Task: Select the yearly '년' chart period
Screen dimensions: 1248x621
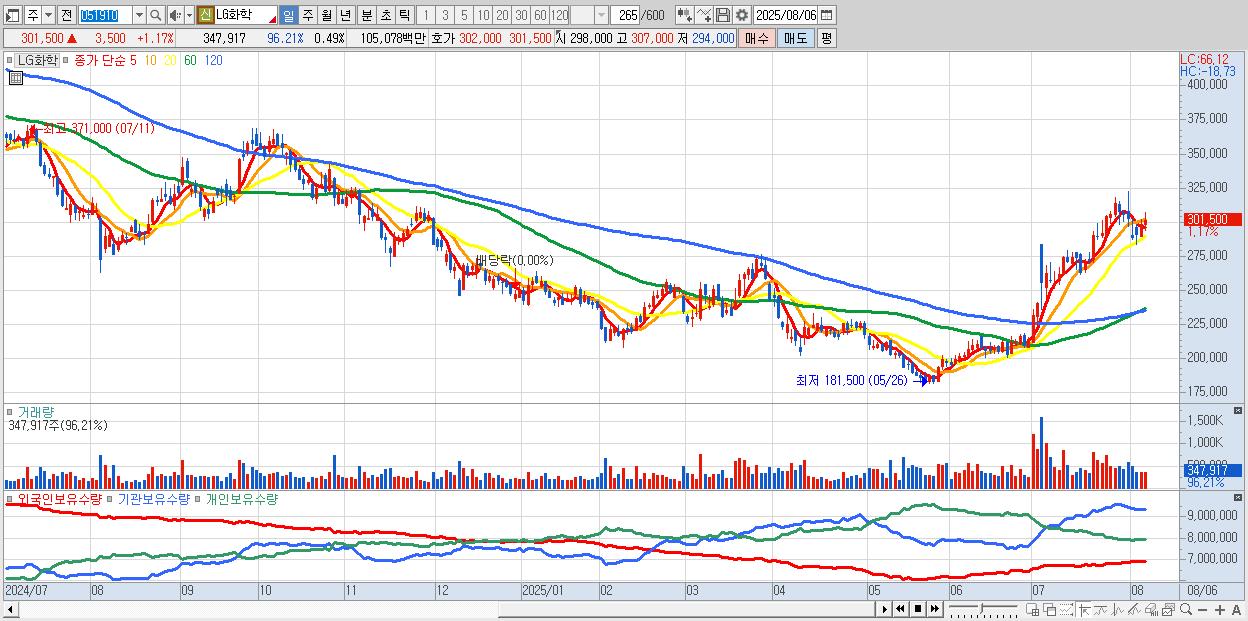Action: click(x=346, y=16)
